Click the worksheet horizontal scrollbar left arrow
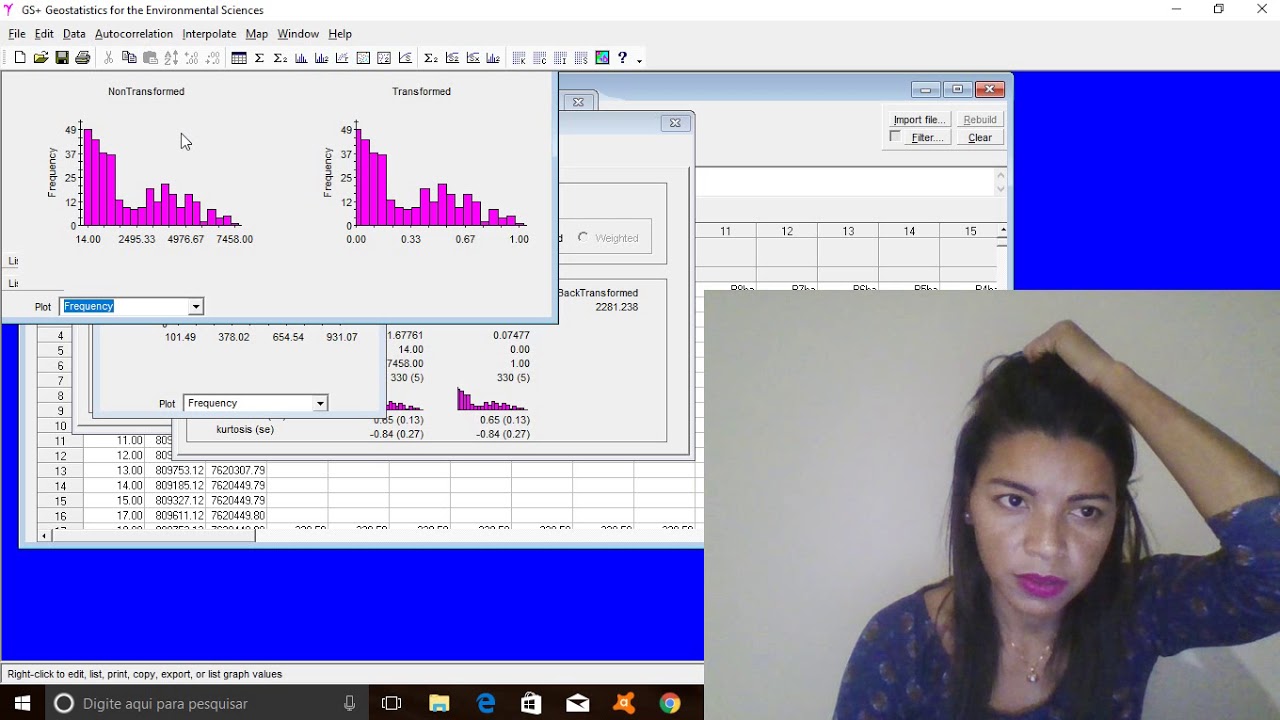The height and width of the screenshot is (720, 1280). (44, 536)
